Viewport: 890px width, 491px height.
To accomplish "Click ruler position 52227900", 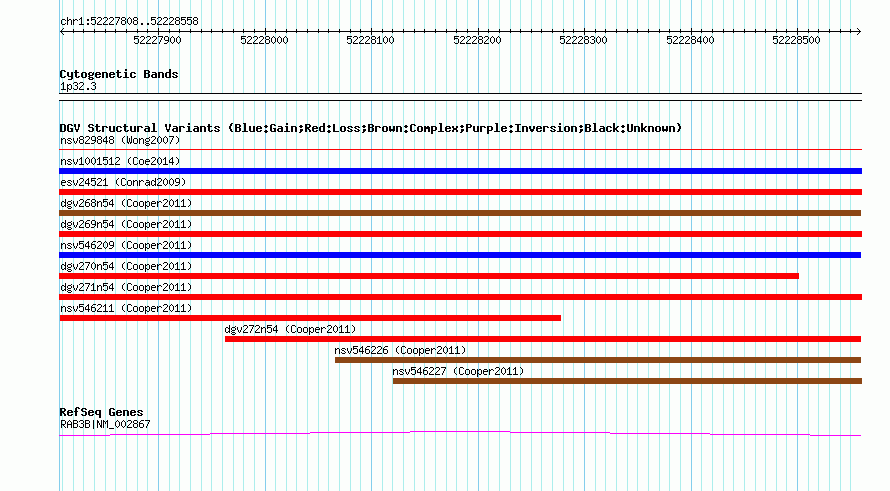I will (157, 40).
